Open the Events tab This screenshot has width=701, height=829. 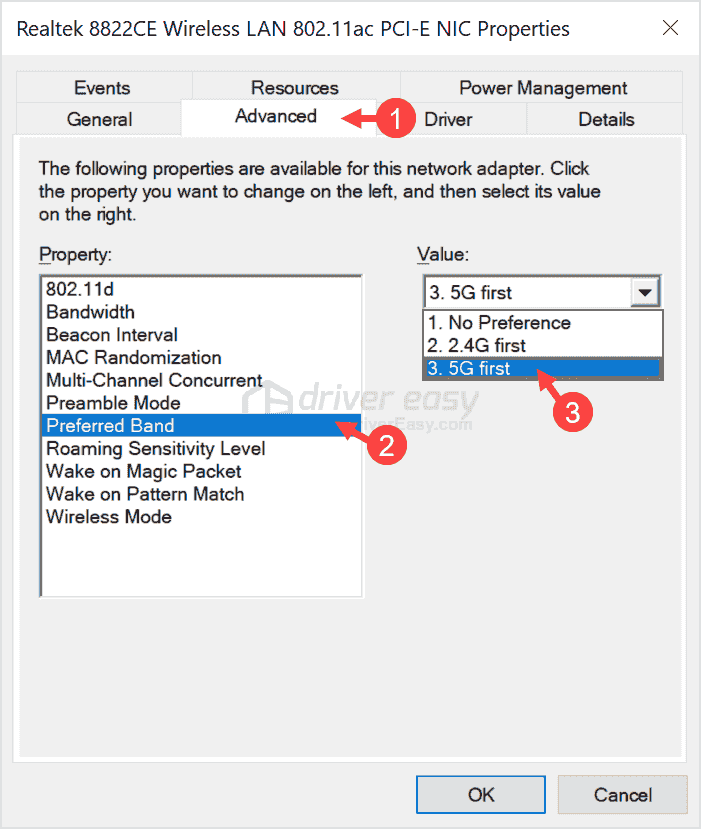point(101,87)
